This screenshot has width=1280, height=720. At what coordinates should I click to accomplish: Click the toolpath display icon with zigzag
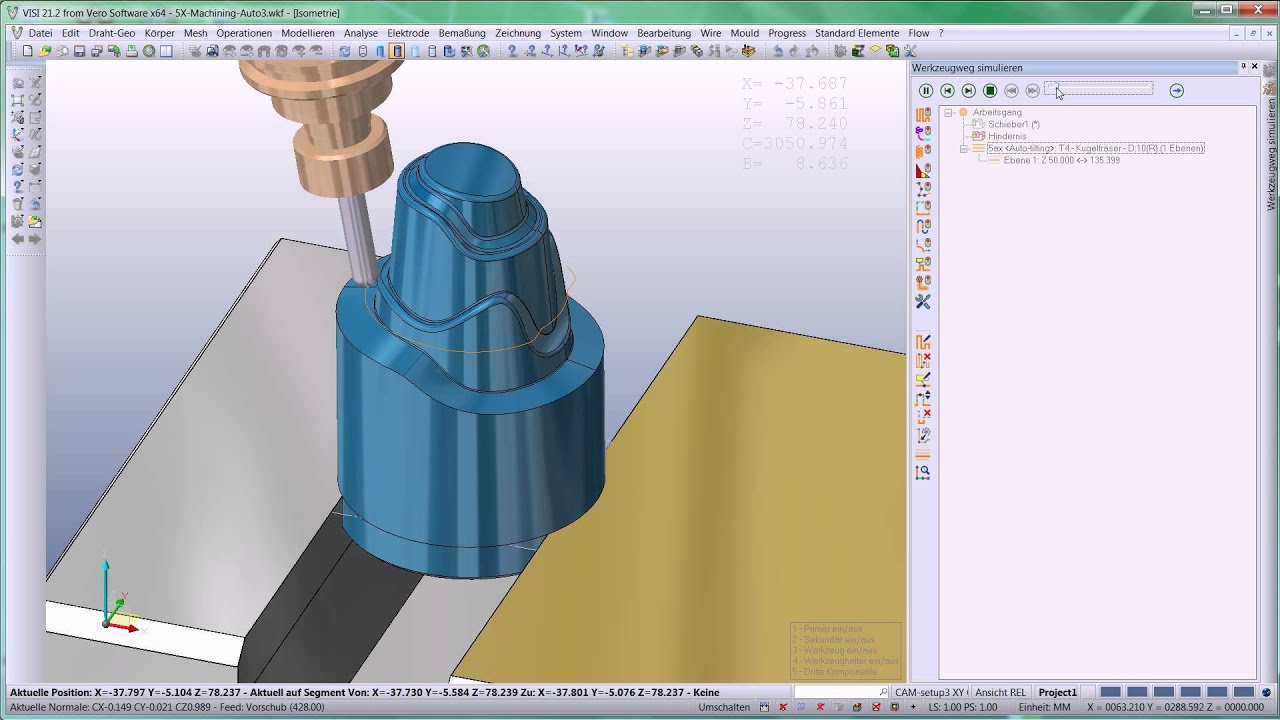coord(923,114)
